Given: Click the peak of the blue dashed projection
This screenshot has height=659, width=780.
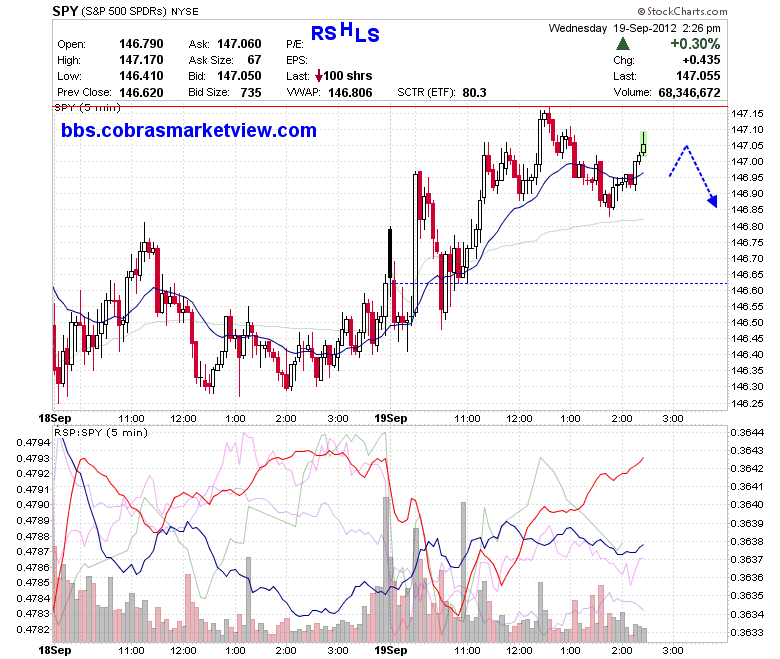Looking at the screenshot, I should (x=687, y=146).
